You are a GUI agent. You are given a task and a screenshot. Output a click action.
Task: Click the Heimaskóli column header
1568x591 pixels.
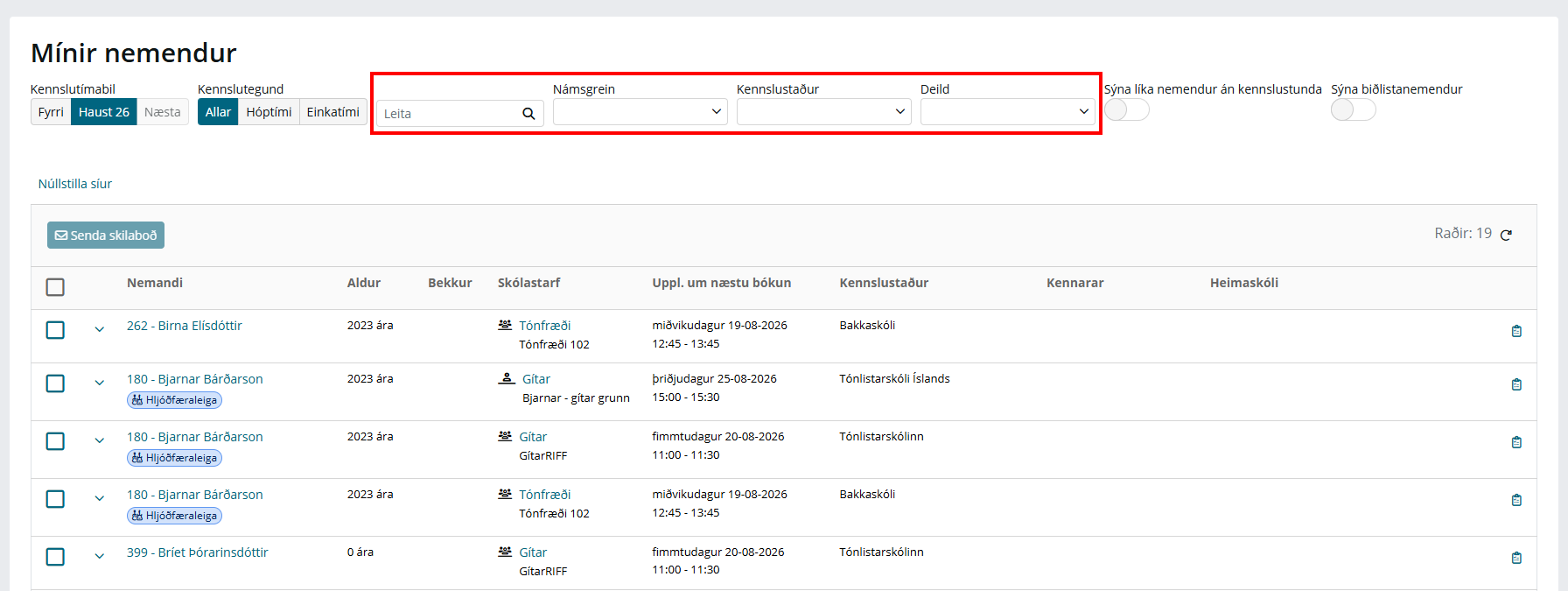pyautogui.click(x=1244, y=283)
